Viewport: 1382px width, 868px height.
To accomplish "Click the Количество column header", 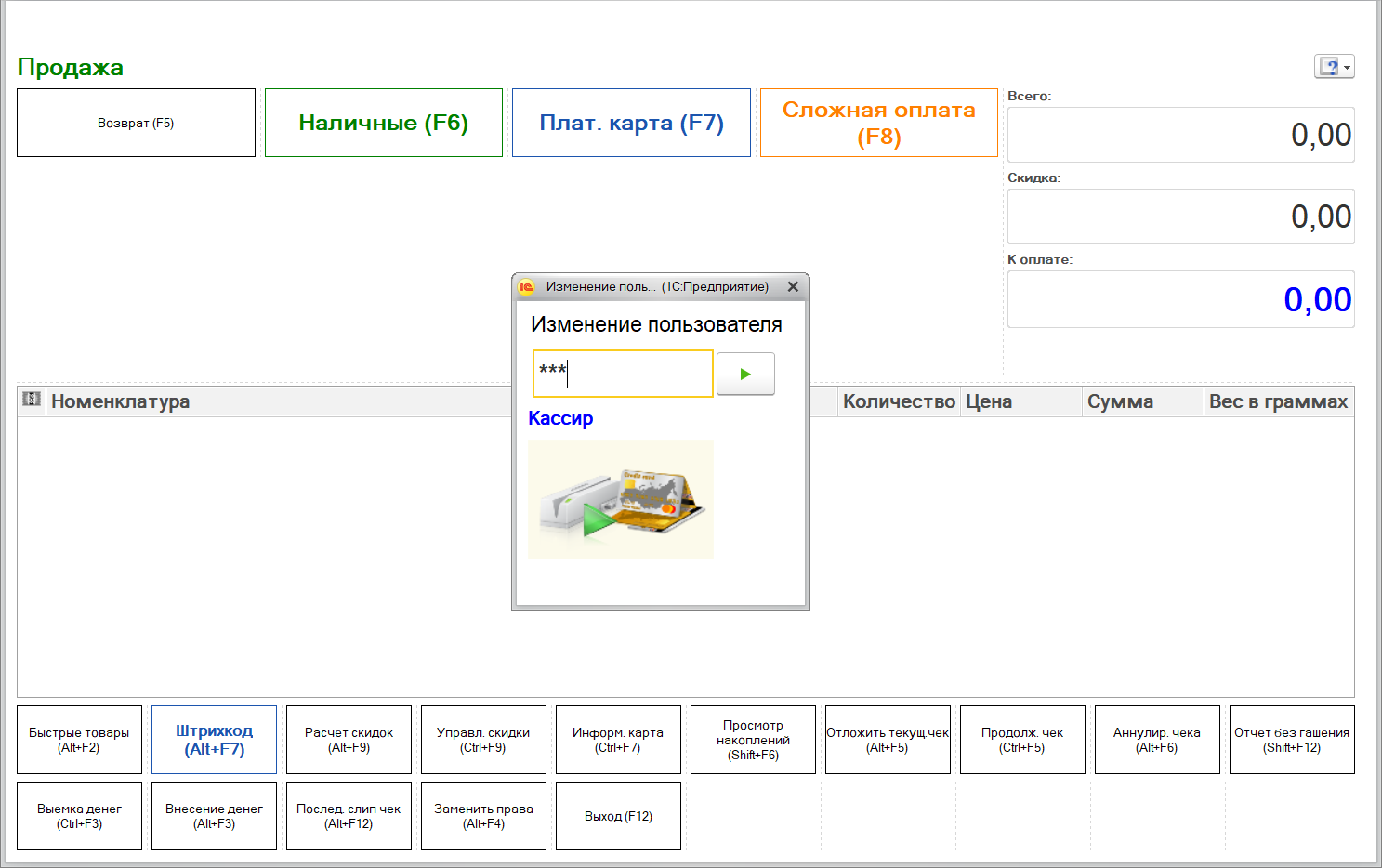I will tap(898, 401).
